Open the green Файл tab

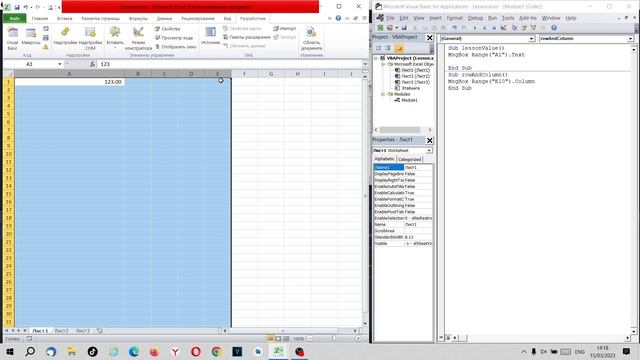[x=15, y=18]
